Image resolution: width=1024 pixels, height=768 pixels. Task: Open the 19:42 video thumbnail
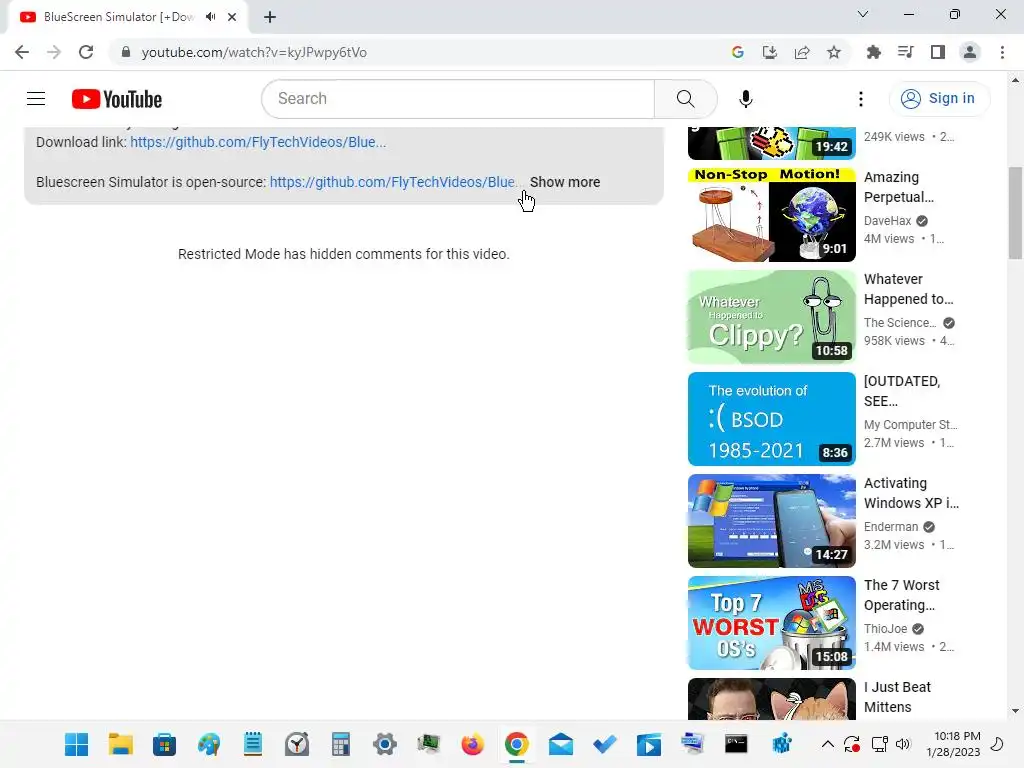(x=771, y=143)
